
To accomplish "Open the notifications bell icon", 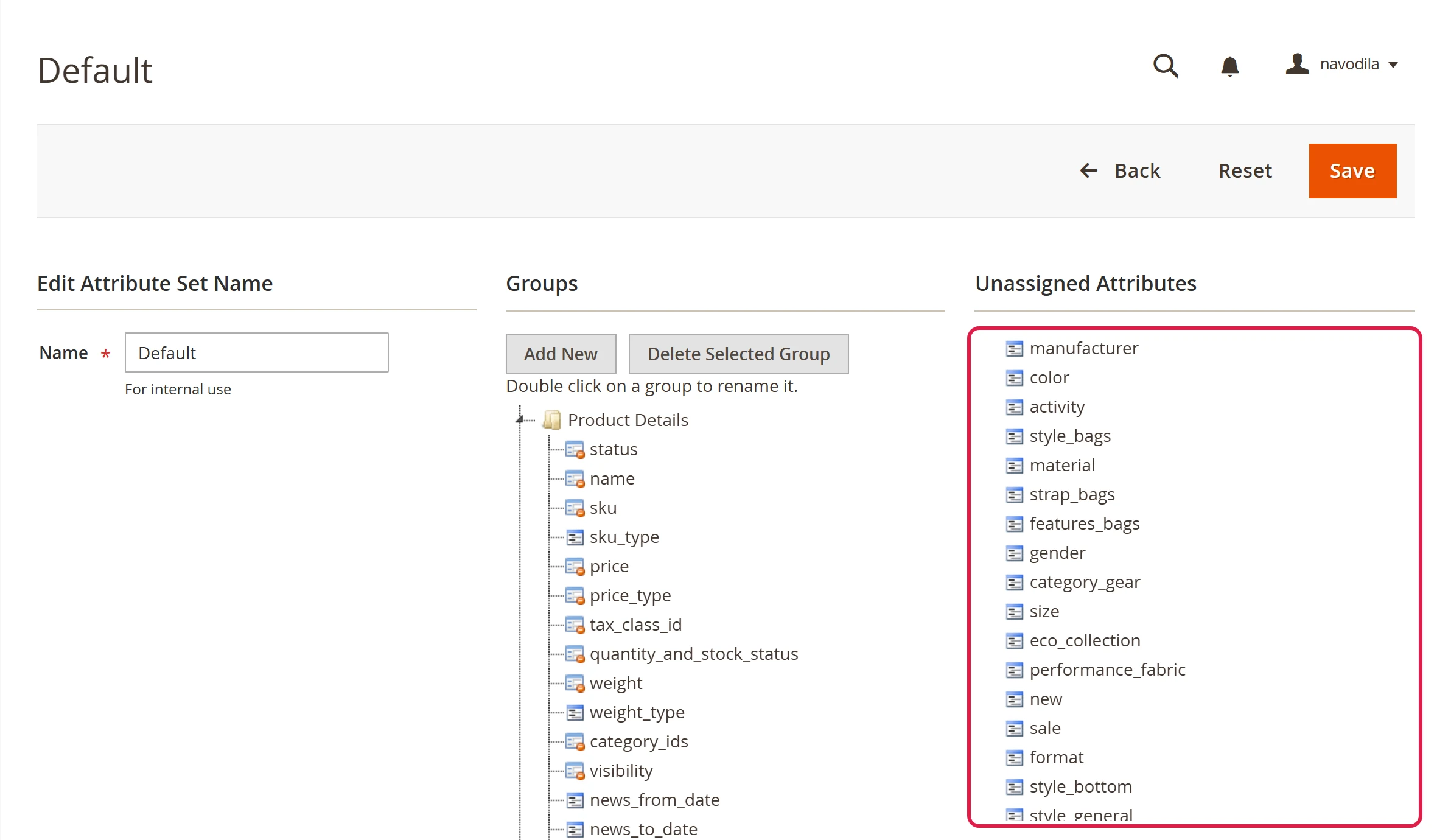I will click(x=1229, y=66).
